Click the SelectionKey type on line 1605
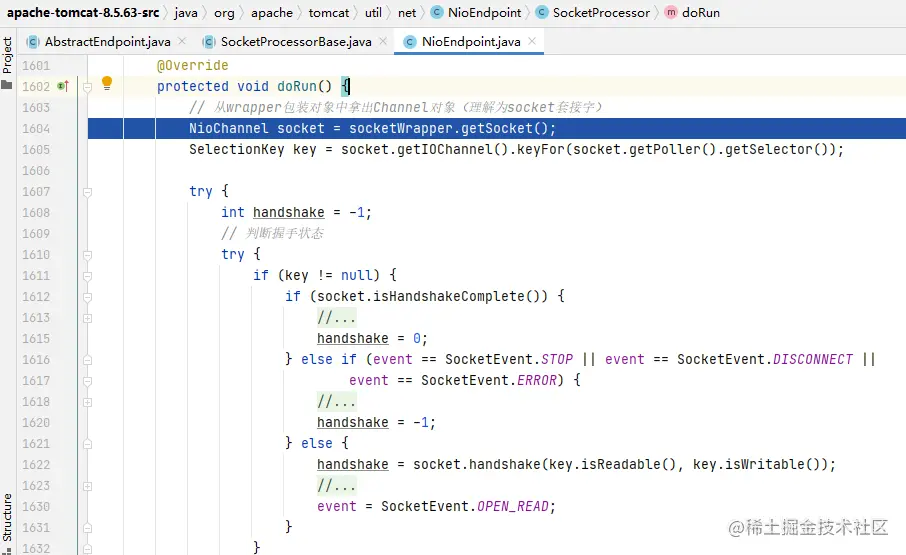The image size is (906, 555). (x=236, y=149)
